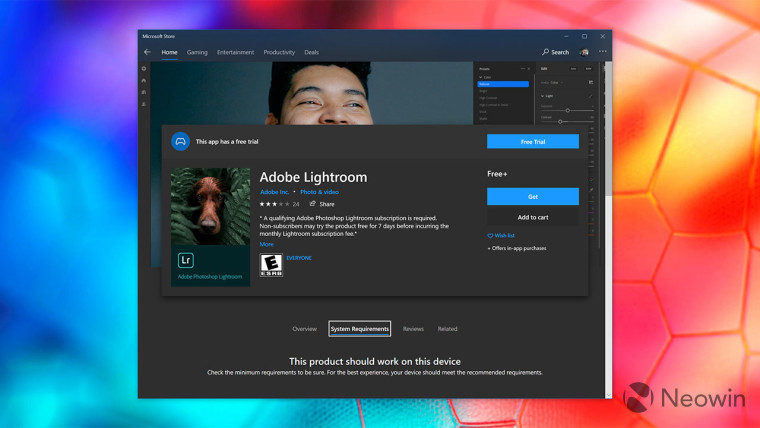Click the Get button
The image size is (760, 428).
coord(533,196)
